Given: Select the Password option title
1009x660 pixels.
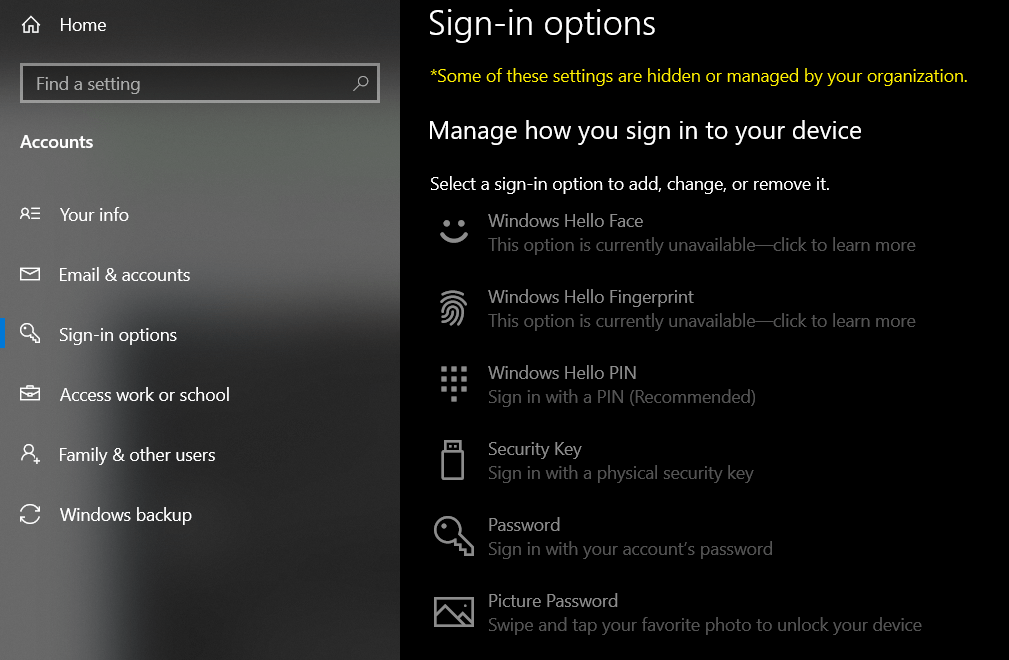Looking at the screenshot, I should coord(524,524).
